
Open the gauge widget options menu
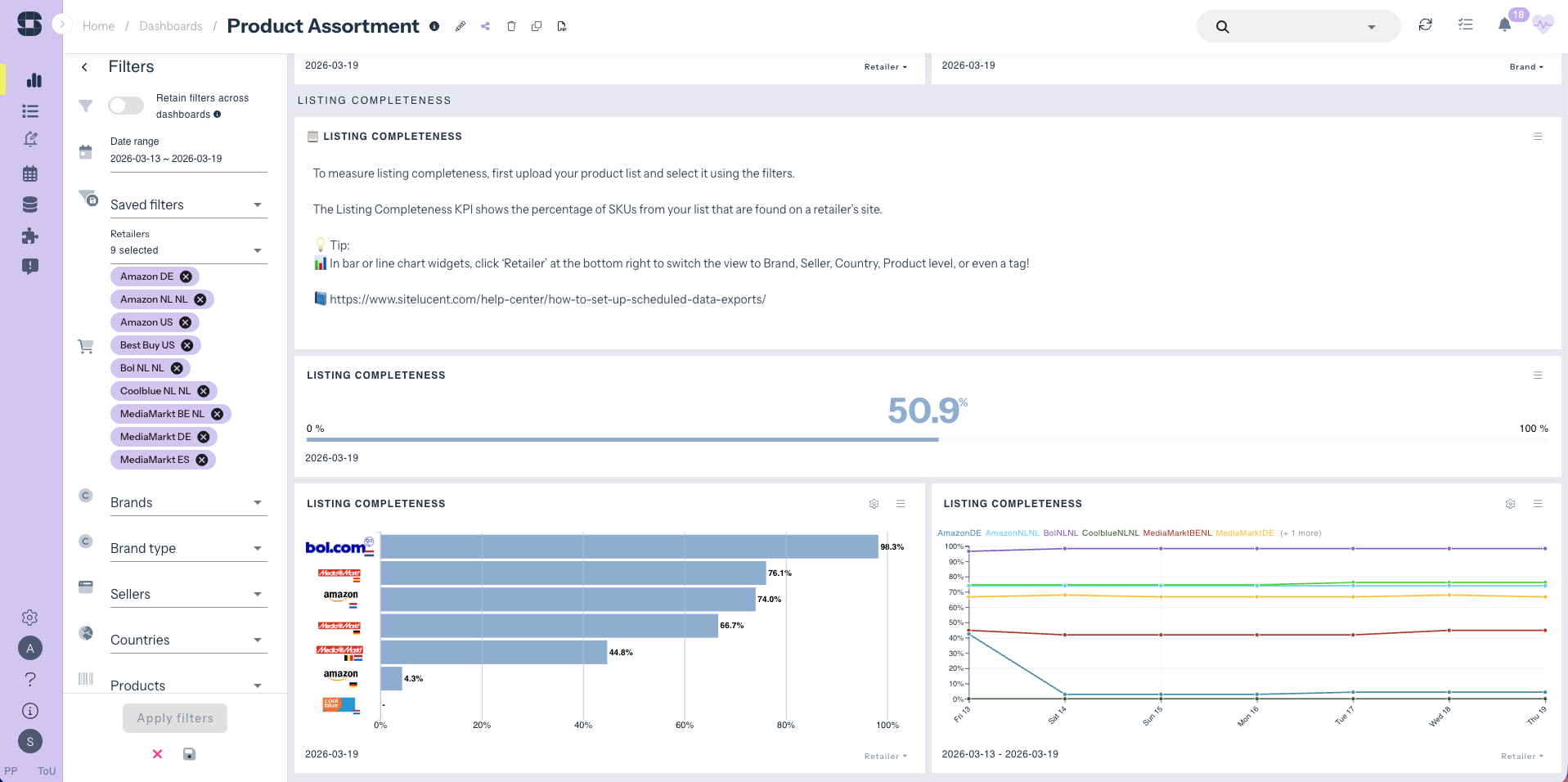click(1538, 375)
